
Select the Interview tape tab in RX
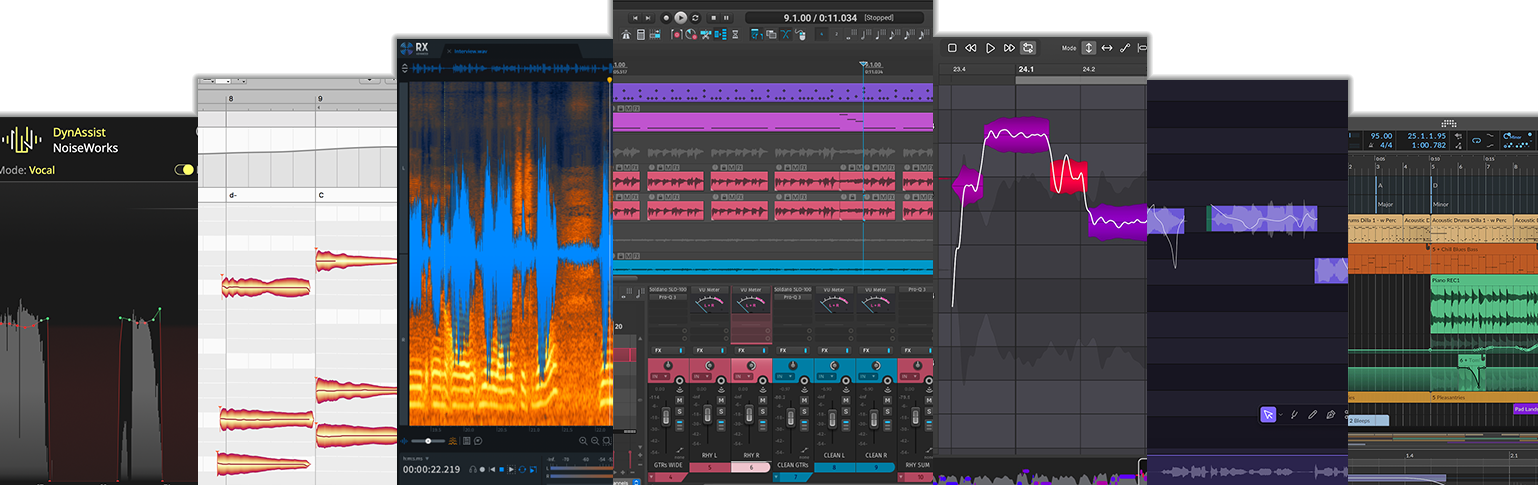point(473,49)
